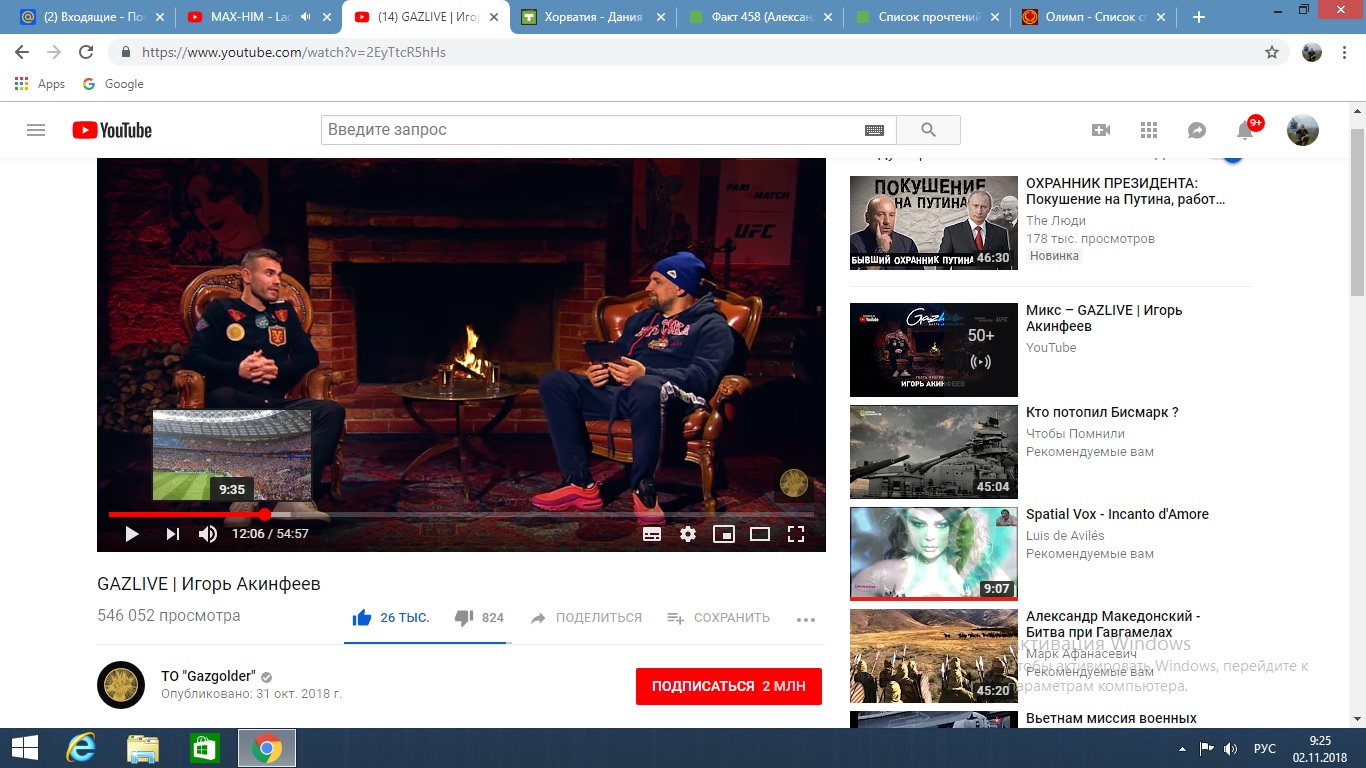Open the Apps bookmarks shortcut
Image resolution: width=1366 pixels, height=768 pixels.
(x=40, y=84)
